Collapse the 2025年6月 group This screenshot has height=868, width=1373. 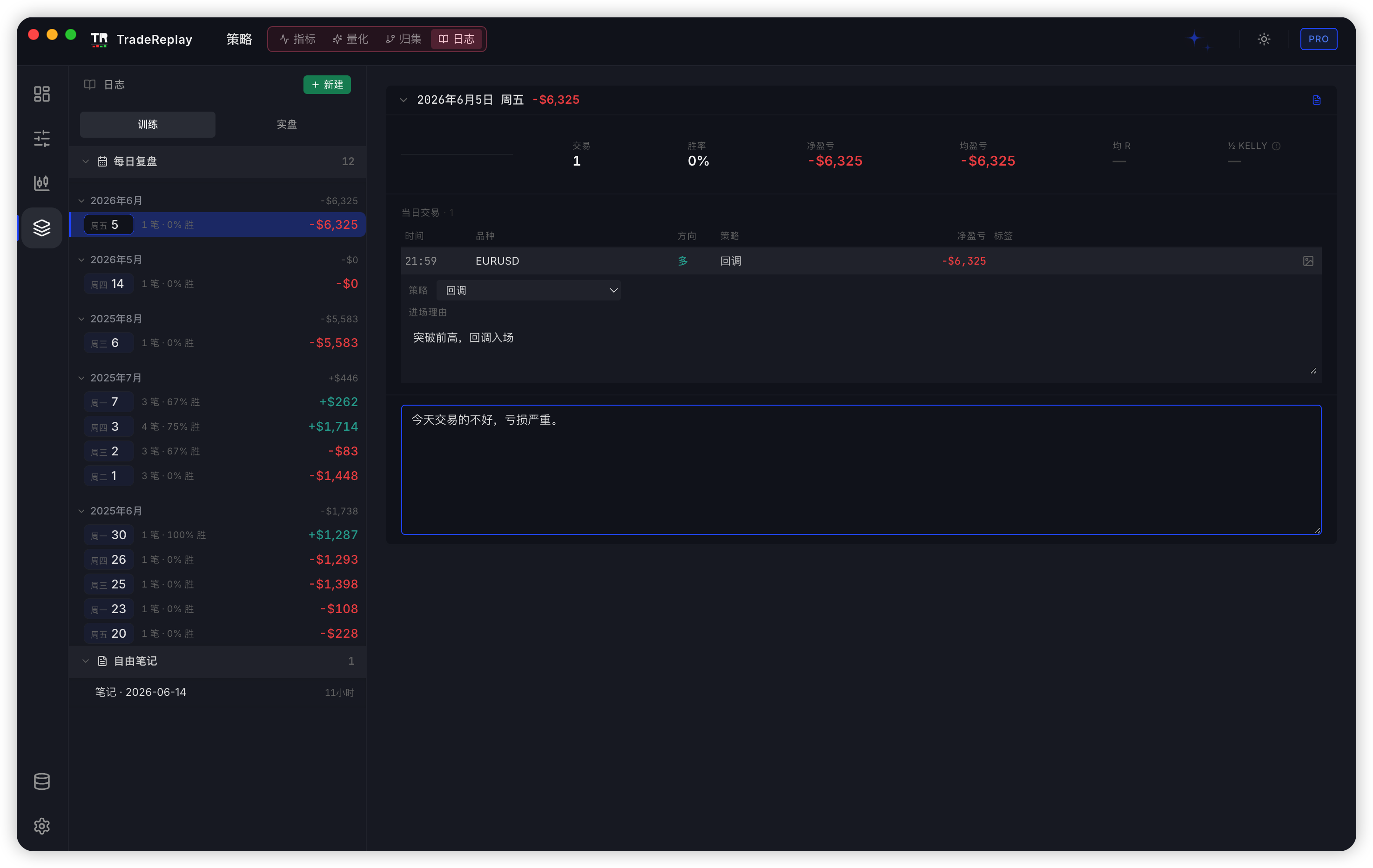[81, 511]
